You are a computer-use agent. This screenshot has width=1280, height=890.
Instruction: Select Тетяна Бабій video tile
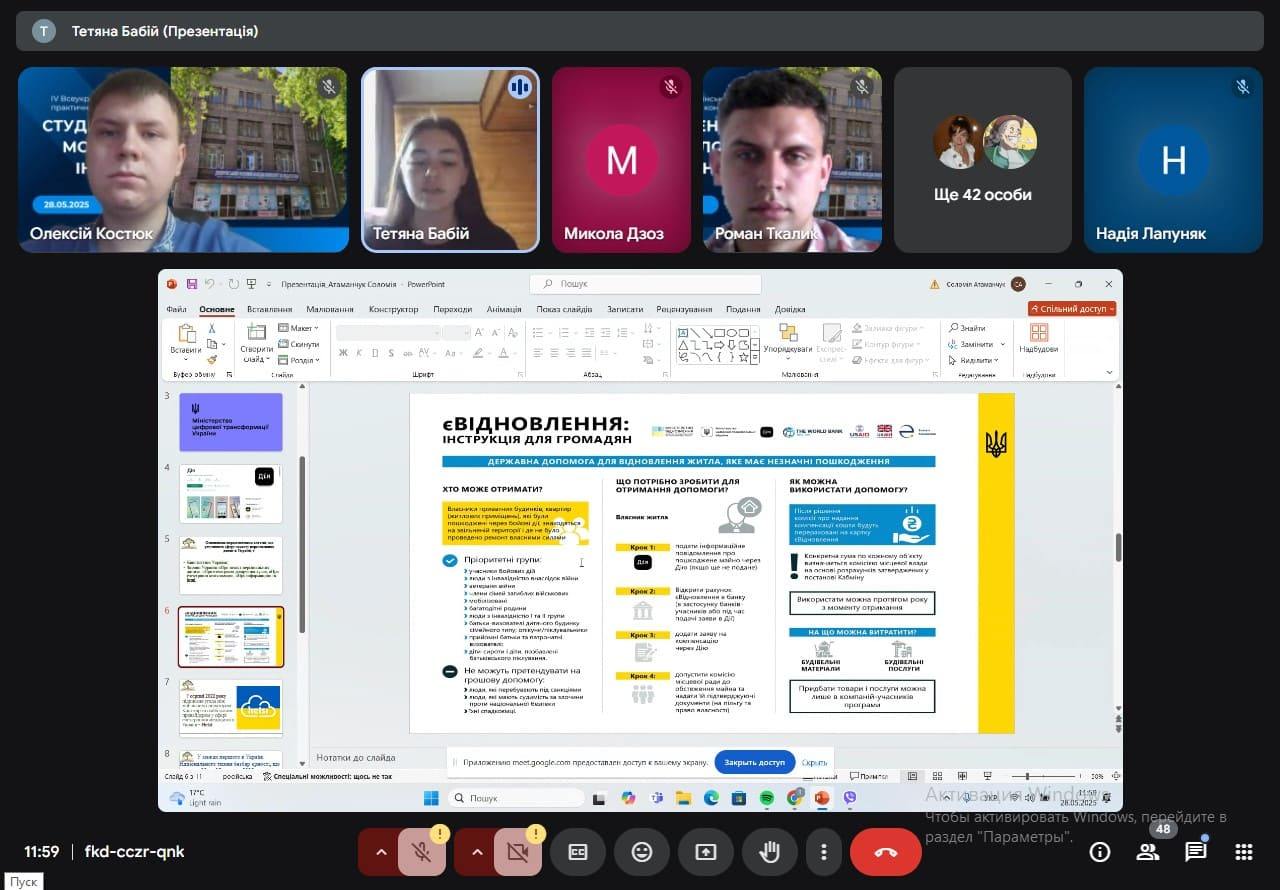pos(450,160)
